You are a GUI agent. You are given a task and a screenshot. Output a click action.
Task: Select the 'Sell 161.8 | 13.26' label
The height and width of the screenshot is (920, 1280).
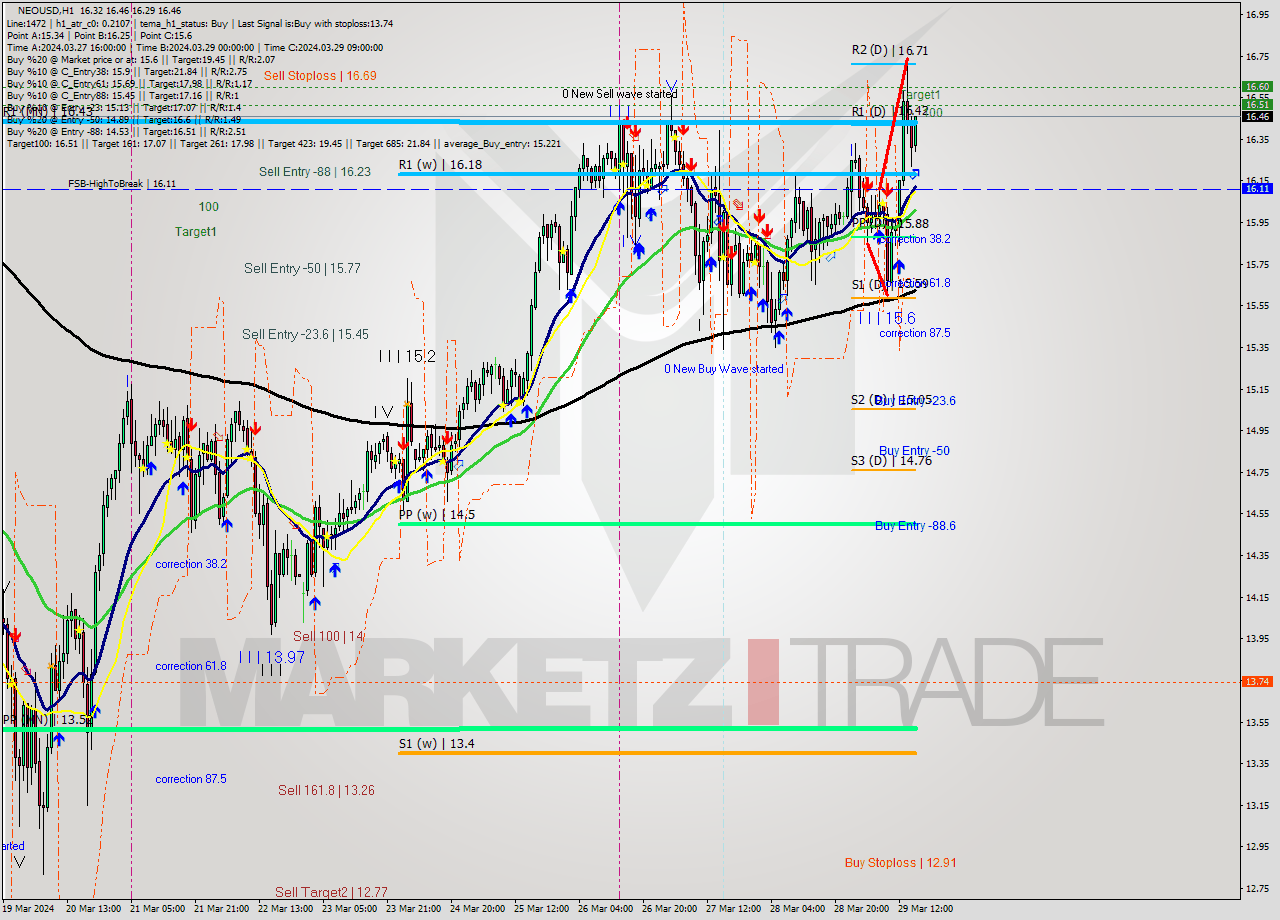click(x=326, y=791)
